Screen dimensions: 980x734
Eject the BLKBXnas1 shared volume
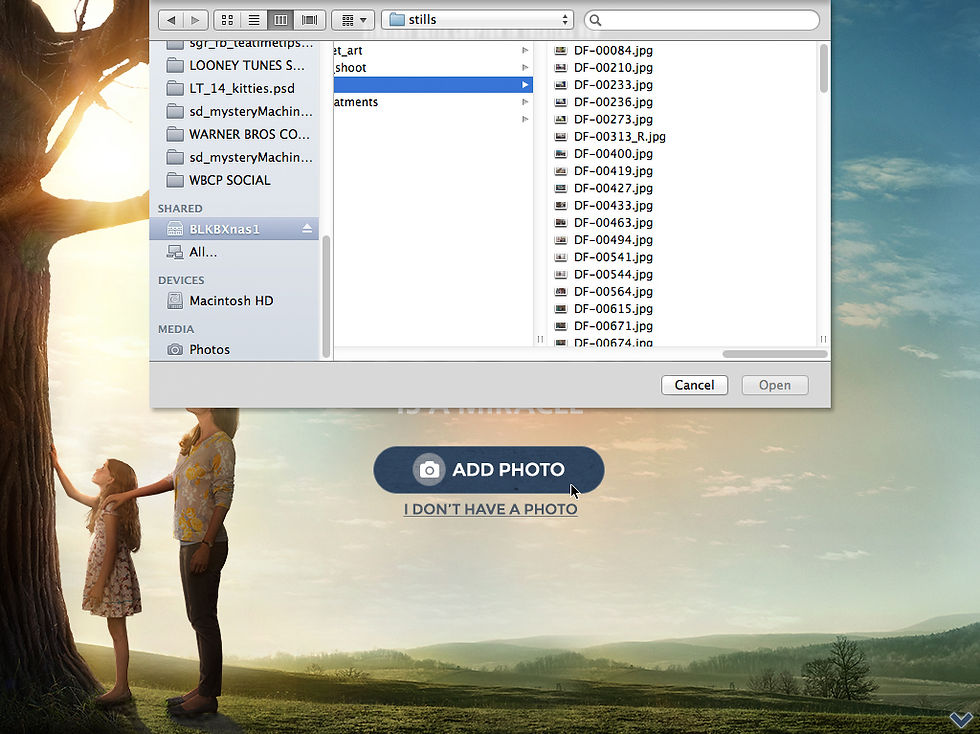[307, 229]
